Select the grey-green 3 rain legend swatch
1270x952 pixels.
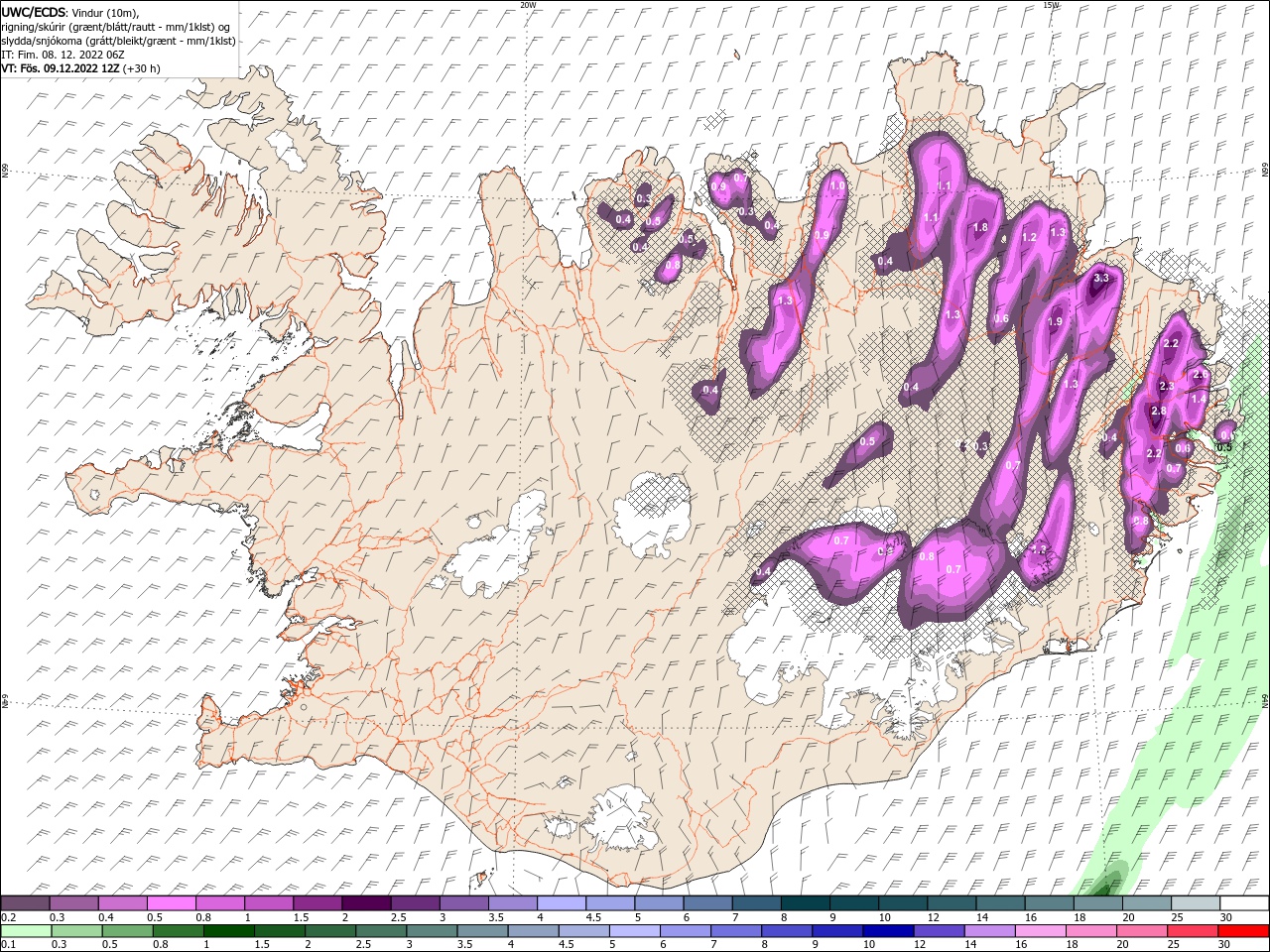[x=432, y=931]
